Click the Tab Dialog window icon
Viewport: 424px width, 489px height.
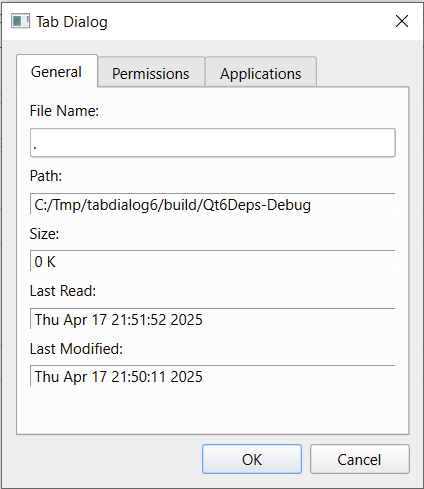tap(20, 21)
